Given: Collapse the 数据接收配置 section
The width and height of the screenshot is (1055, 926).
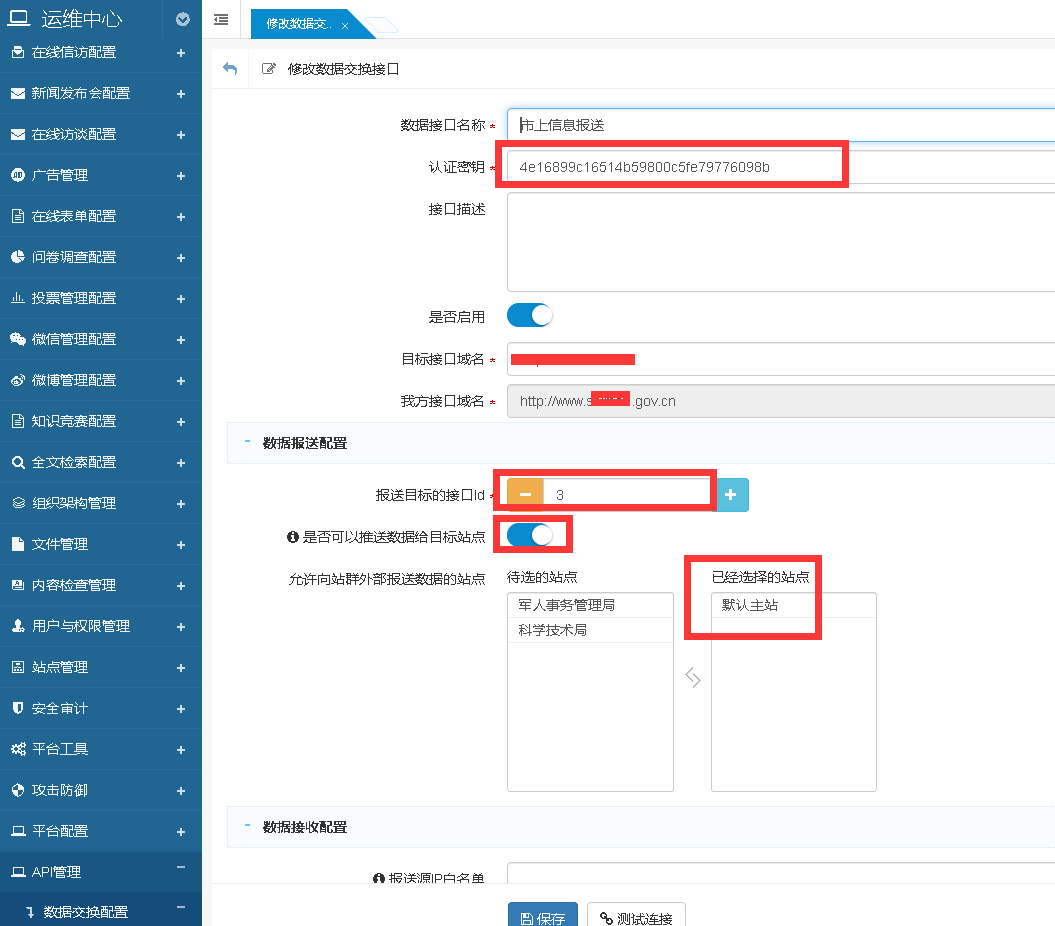Looking at the screenshot, I should 247,827.
